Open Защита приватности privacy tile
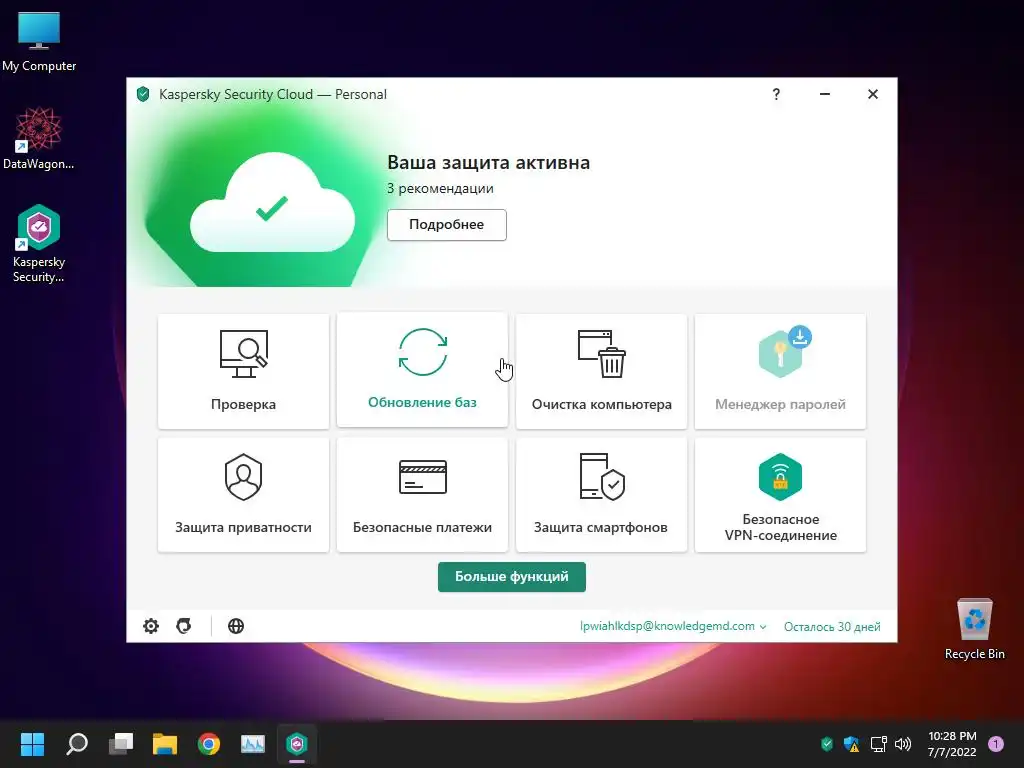Image resolution: width=1024 pixels, height=768 pixels. 243,495
